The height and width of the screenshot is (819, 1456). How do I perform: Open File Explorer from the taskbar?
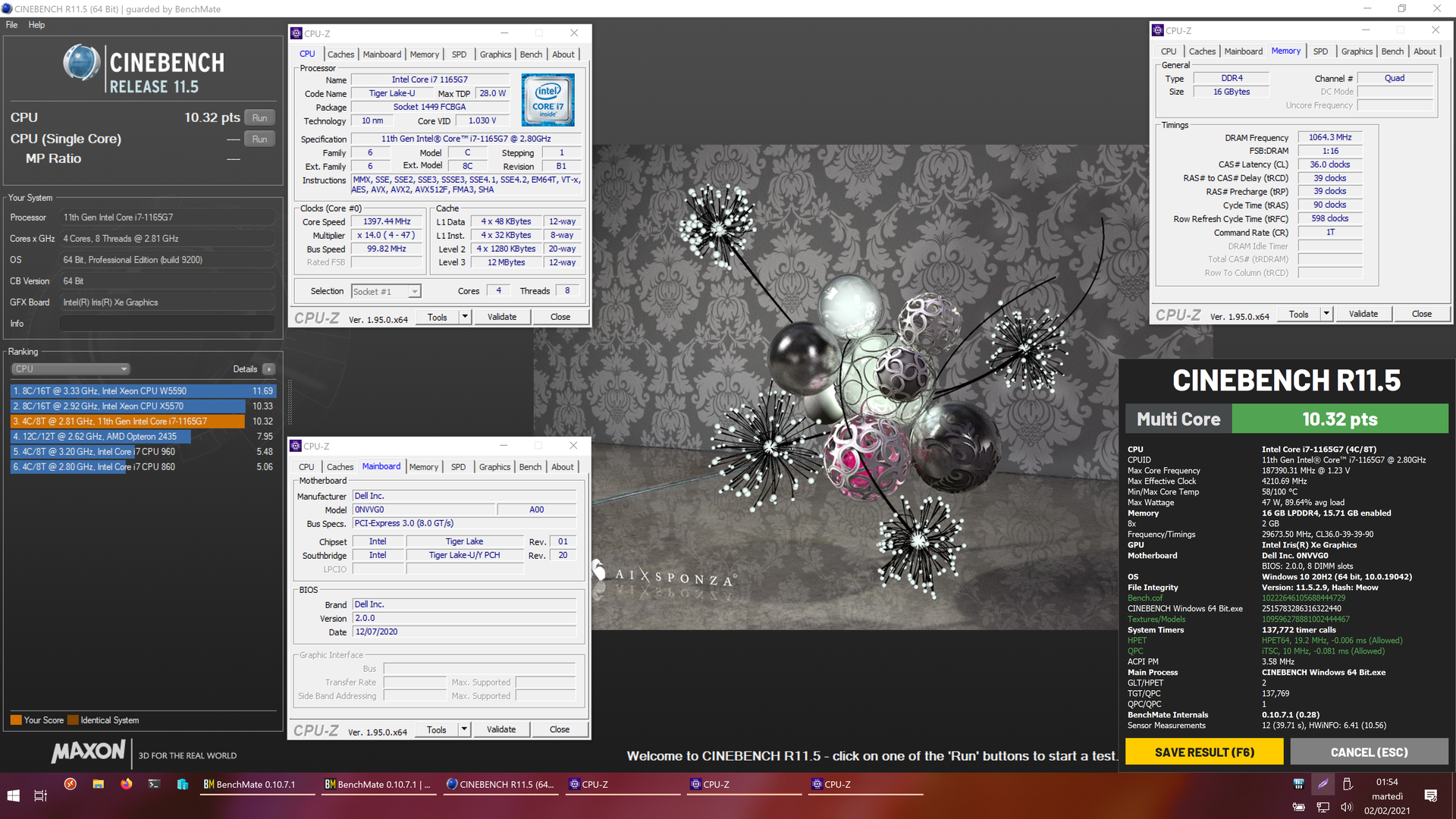coord(98,784)
